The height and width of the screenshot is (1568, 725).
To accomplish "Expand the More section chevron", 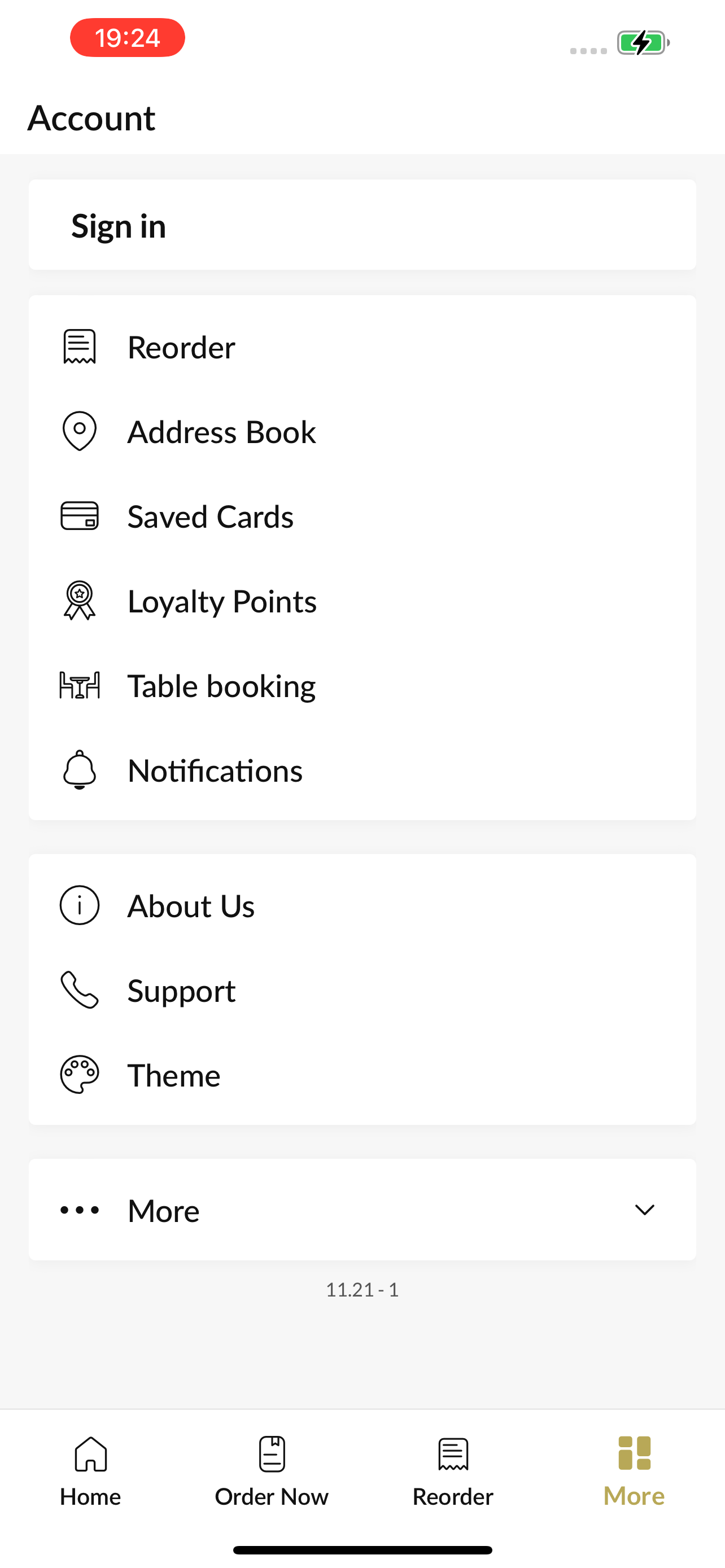I will point(645,1210).
